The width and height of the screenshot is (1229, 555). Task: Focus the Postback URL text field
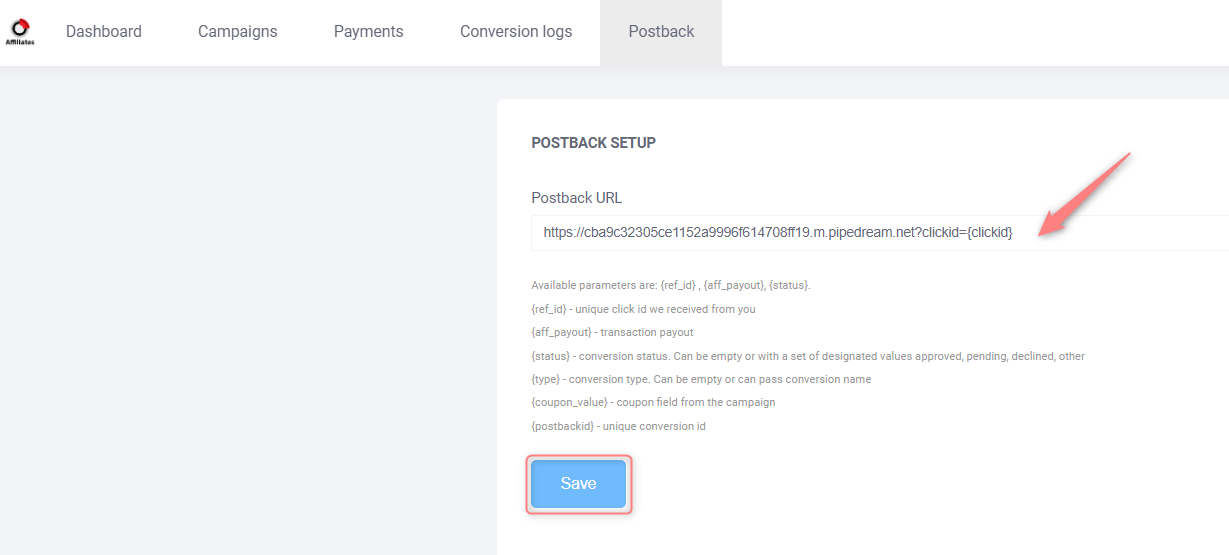880,232
